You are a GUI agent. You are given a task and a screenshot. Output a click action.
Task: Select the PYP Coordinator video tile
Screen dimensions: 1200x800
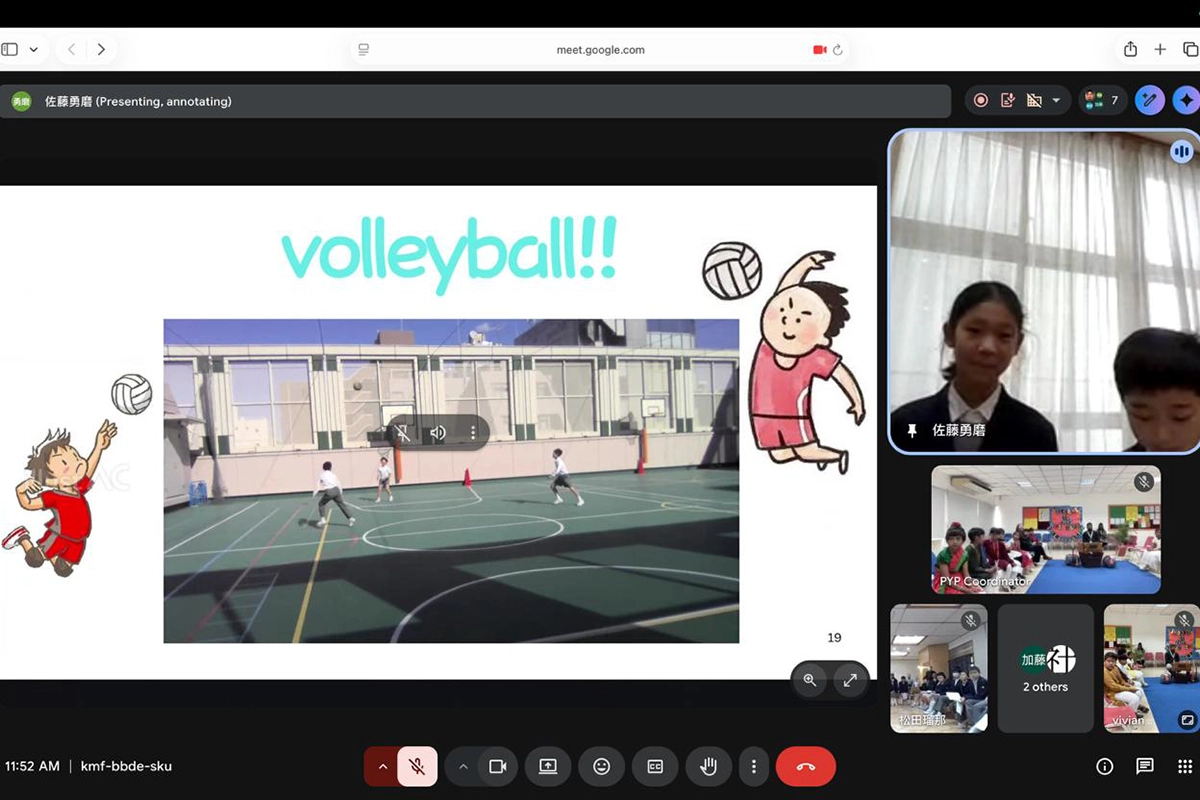tap(1046, 529)
